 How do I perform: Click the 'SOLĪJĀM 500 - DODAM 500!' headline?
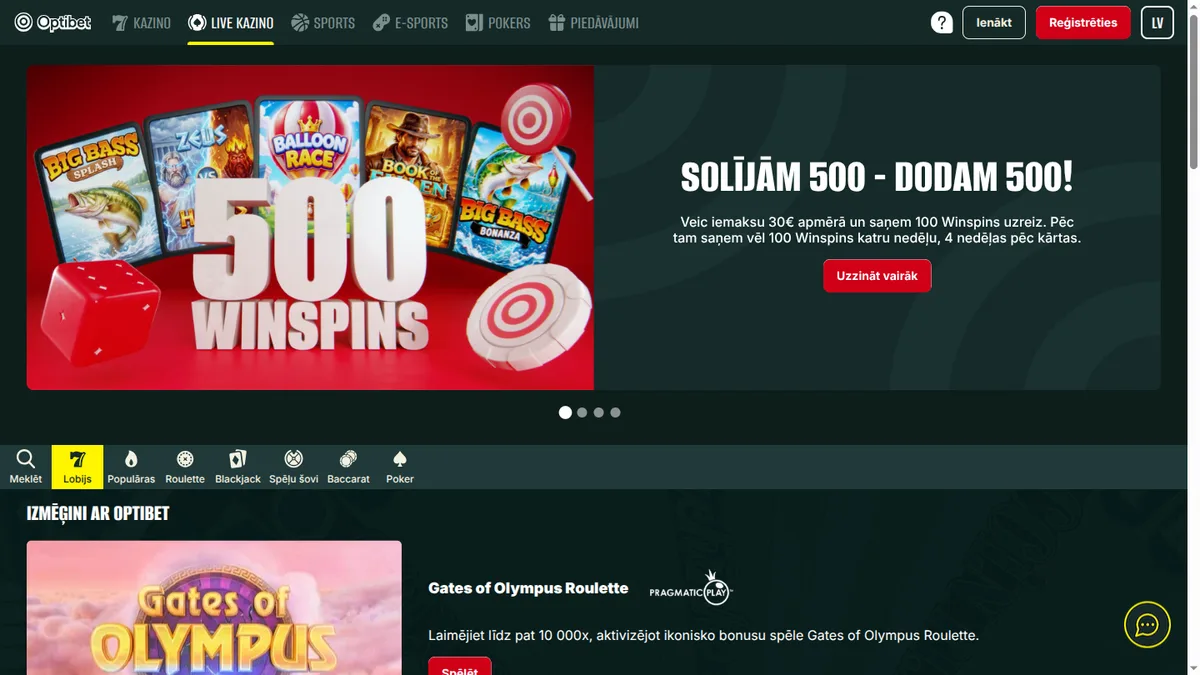point(877,177)
